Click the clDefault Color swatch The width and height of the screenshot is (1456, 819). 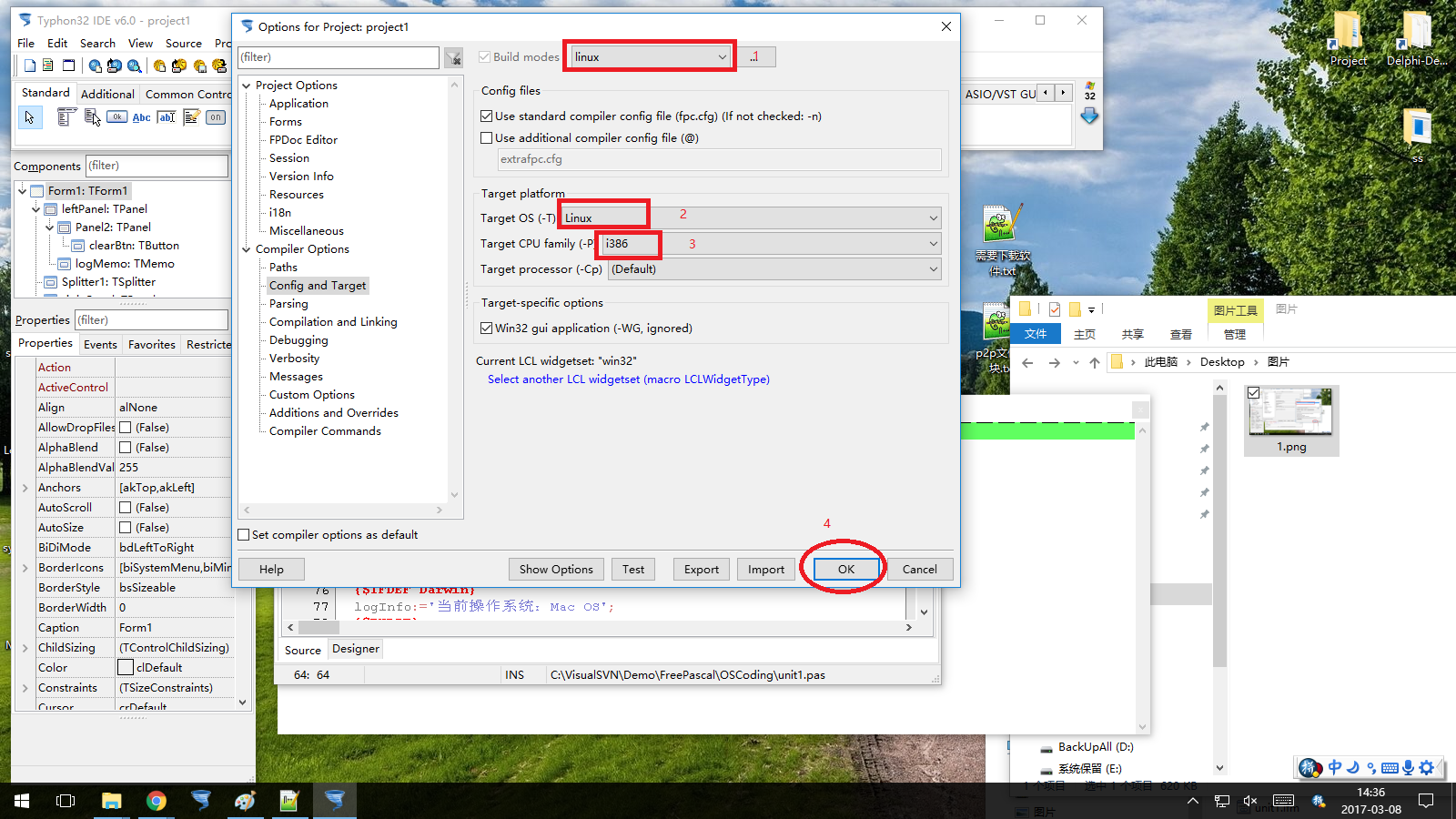pyautogui.click(x=126, y=668)
